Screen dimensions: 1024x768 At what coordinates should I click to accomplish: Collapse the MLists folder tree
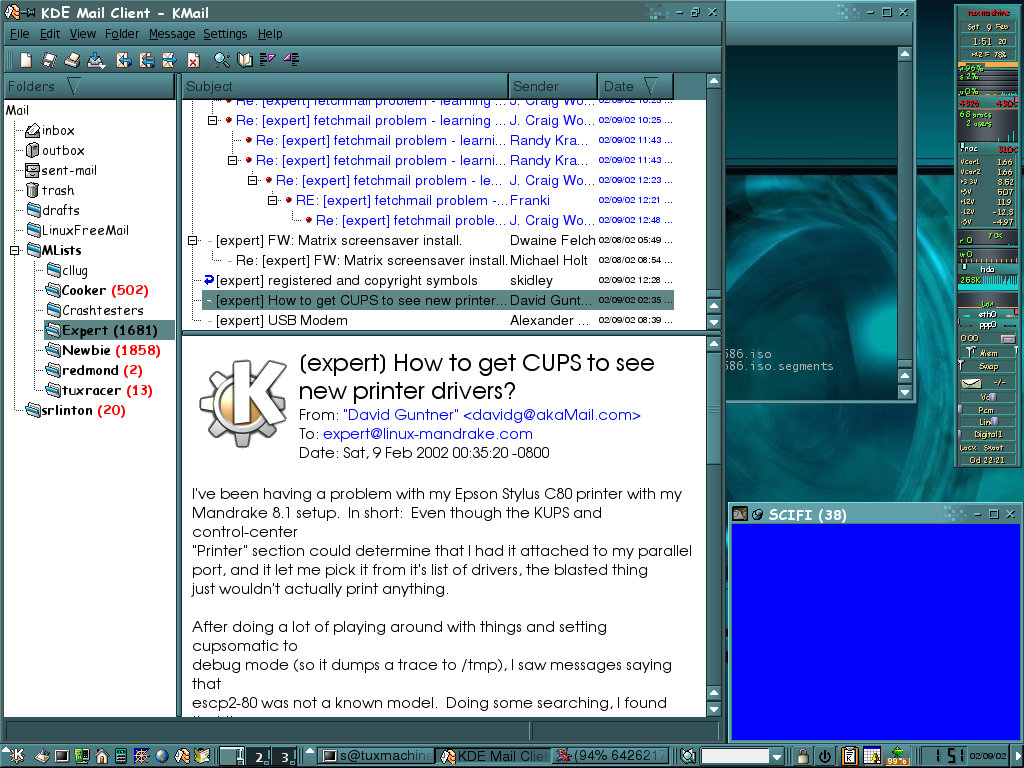click(x=15, y=251)
